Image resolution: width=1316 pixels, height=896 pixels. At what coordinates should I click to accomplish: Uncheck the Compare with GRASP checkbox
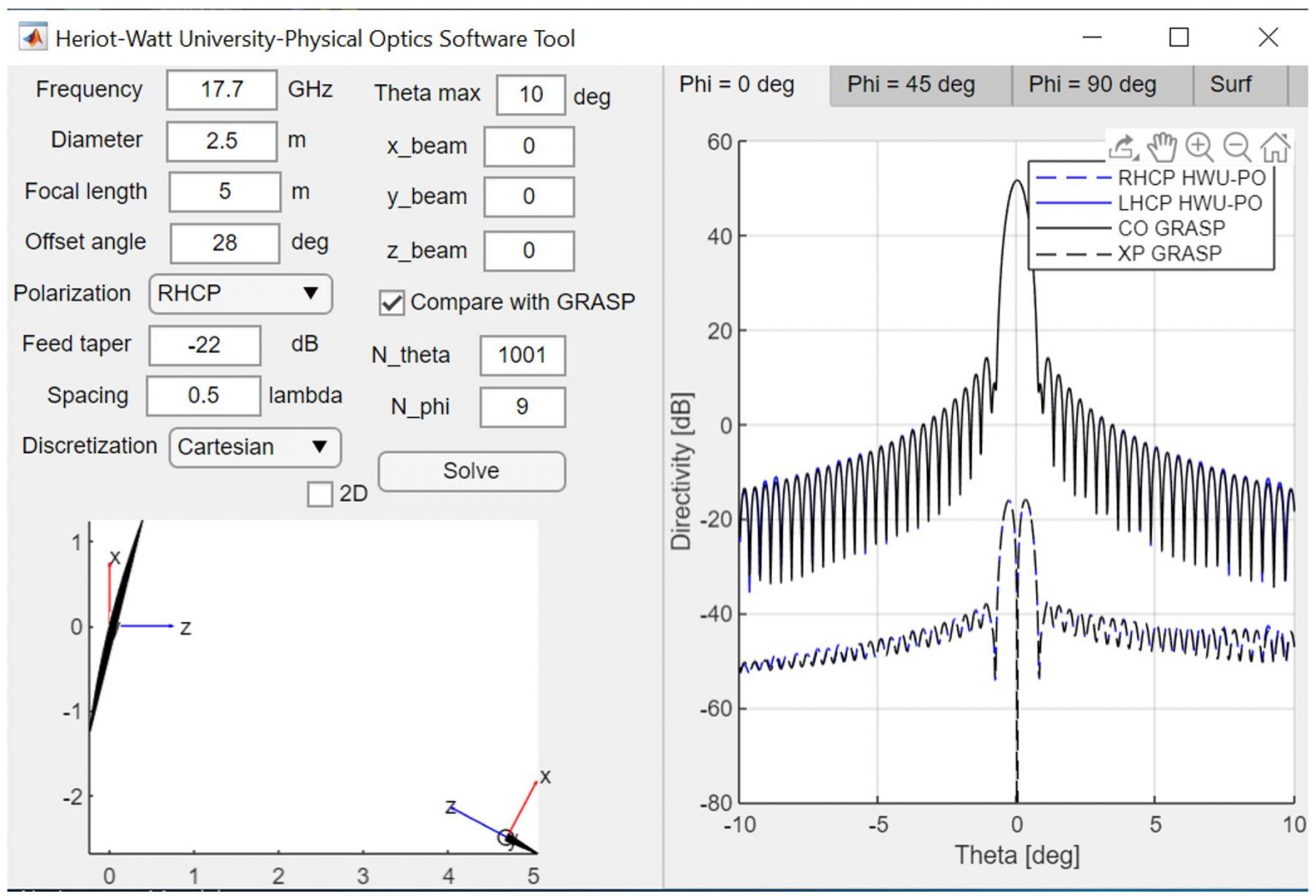[x=391, y=302]
